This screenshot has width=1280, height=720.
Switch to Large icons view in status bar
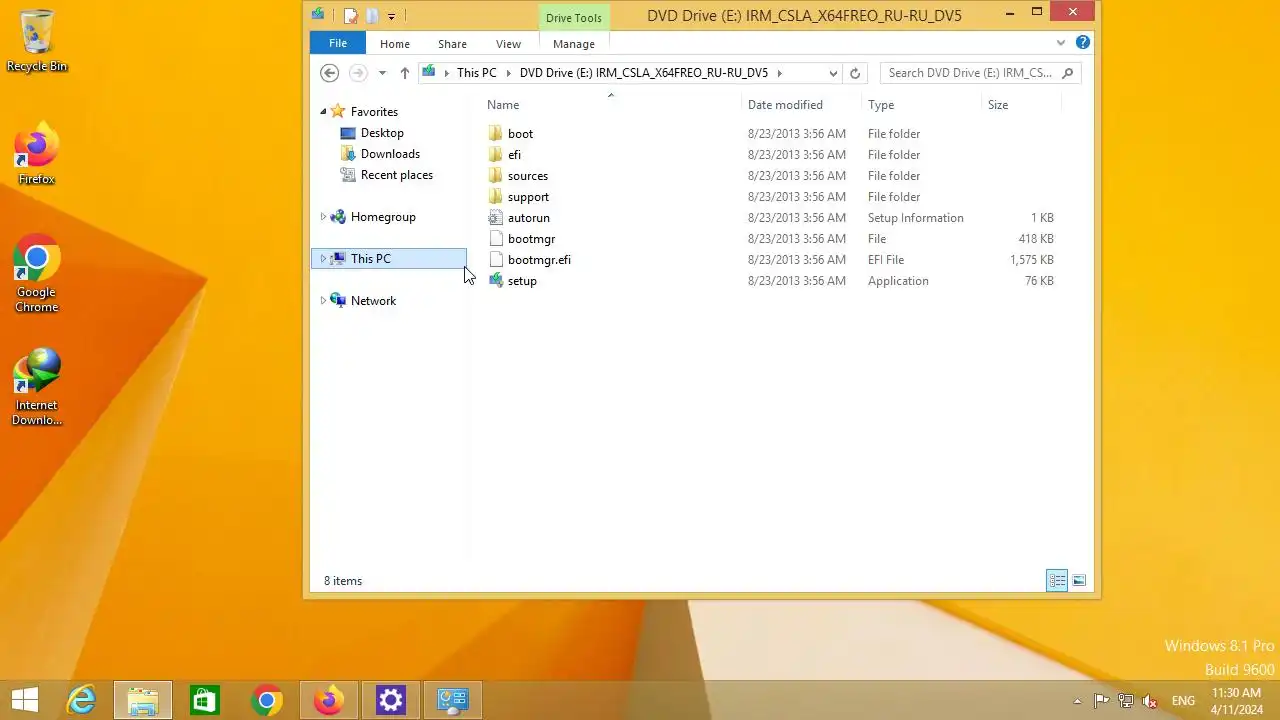point(1079,581)
